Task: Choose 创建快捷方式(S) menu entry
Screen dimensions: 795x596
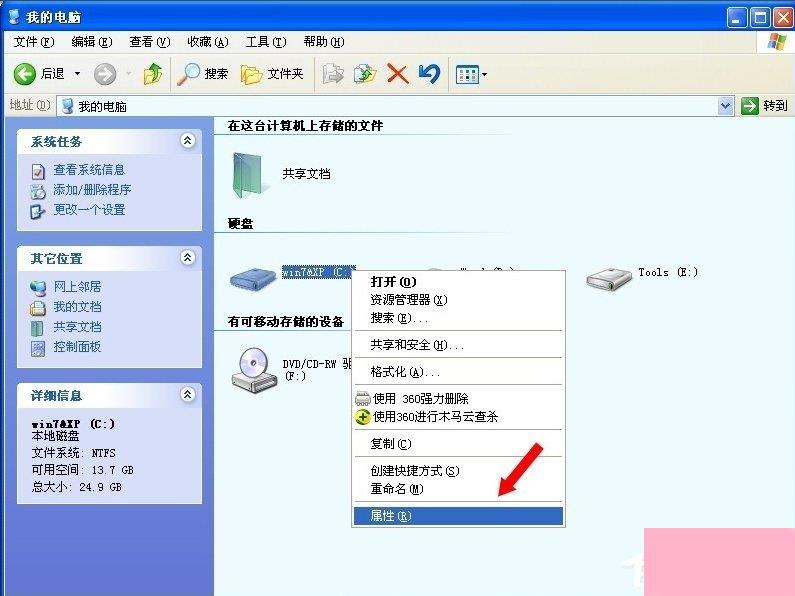Action: [x=458, y=471]
